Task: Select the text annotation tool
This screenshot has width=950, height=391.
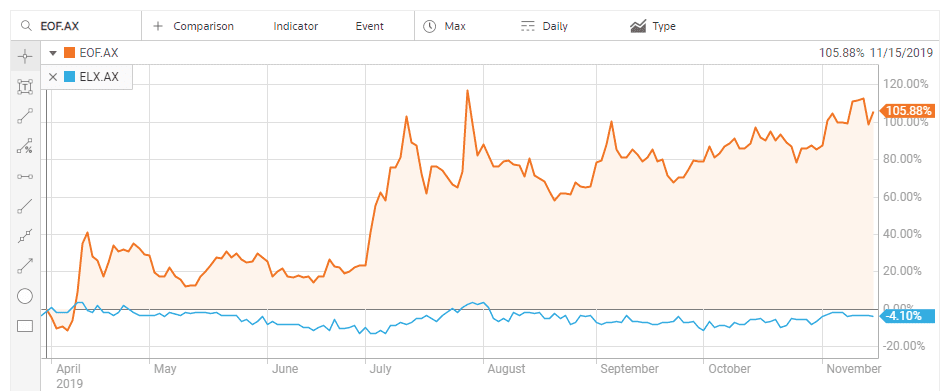Action: [24, 87]
